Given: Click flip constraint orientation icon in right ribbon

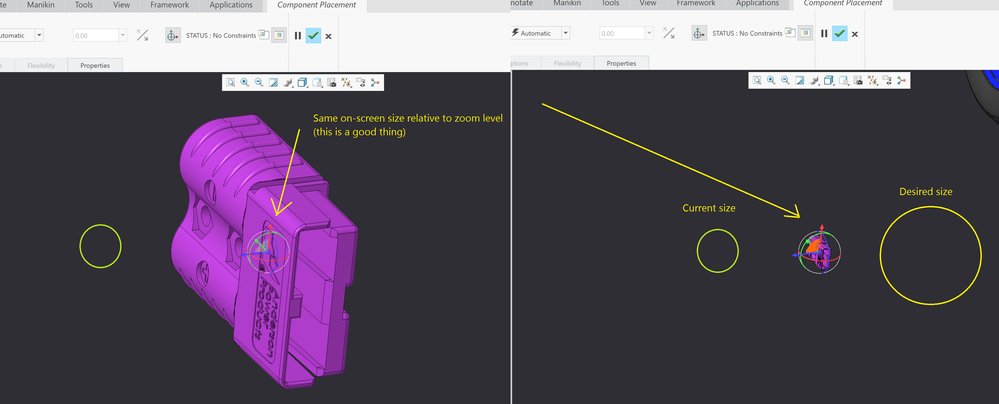Looking at the screenshot, I should tap(668, 34).
